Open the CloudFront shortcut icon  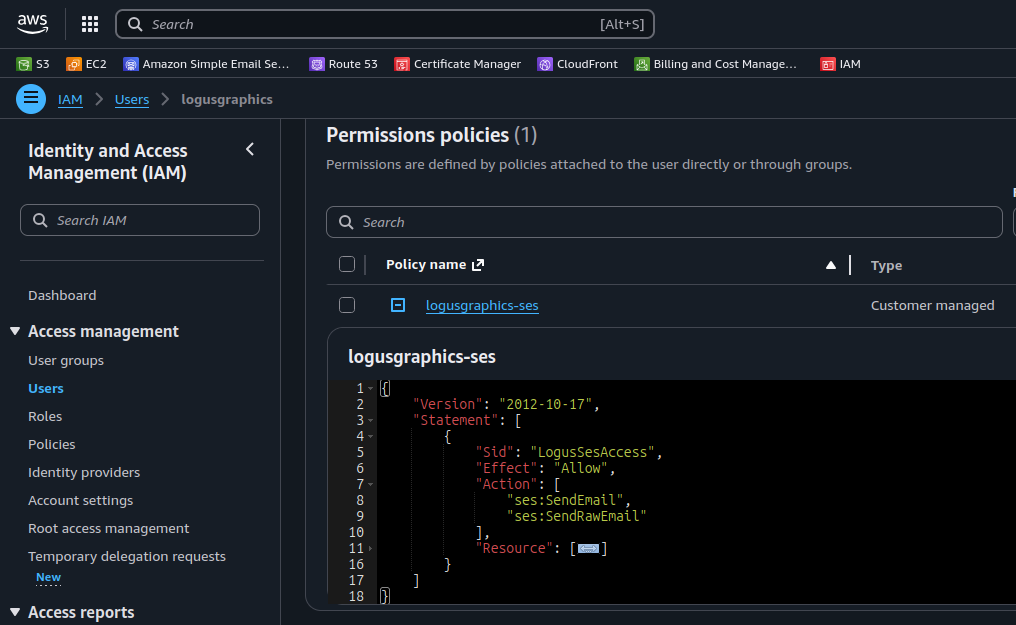tap(545, 64)
